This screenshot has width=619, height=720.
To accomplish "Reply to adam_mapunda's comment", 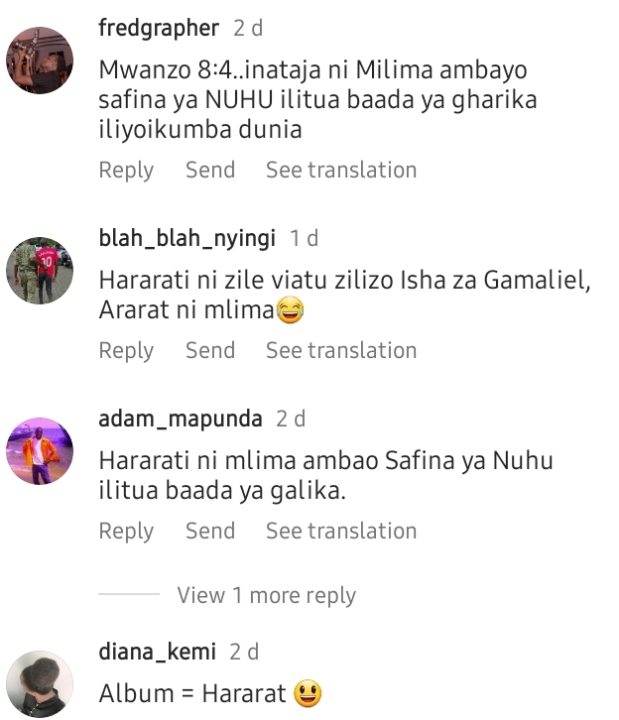I will click(x=126, y=531).
